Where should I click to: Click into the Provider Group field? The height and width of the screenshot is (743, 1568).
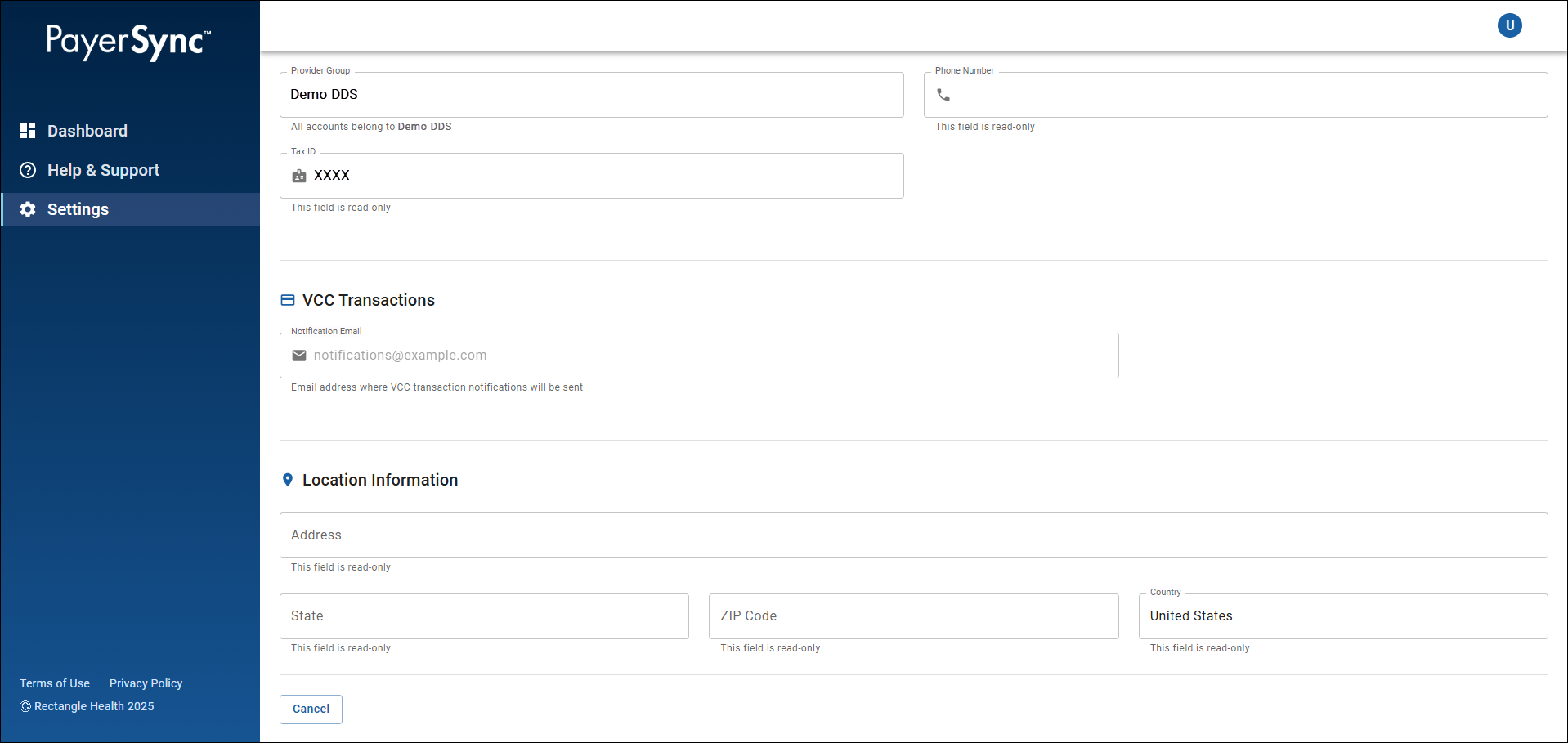click(592, 95)
